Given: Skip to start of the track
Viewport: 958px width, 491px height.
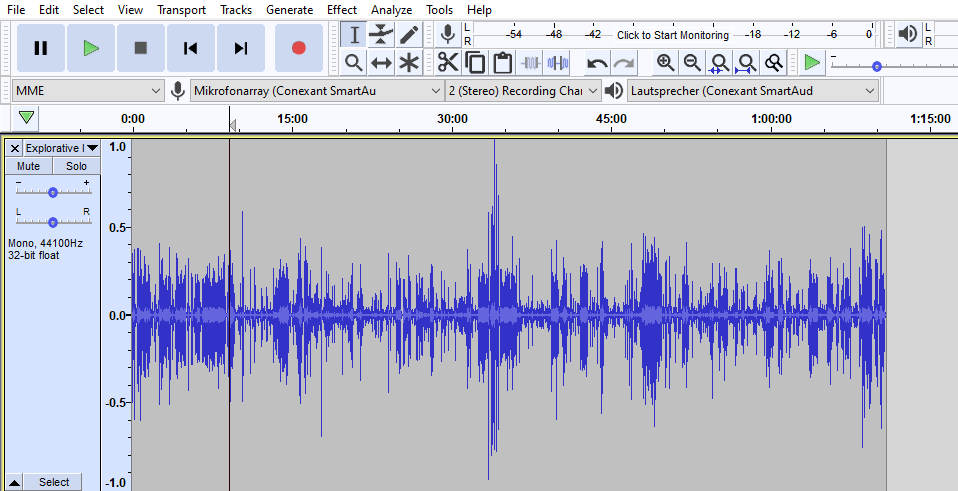Looking at the screenshot, I should tap(191, 48).
